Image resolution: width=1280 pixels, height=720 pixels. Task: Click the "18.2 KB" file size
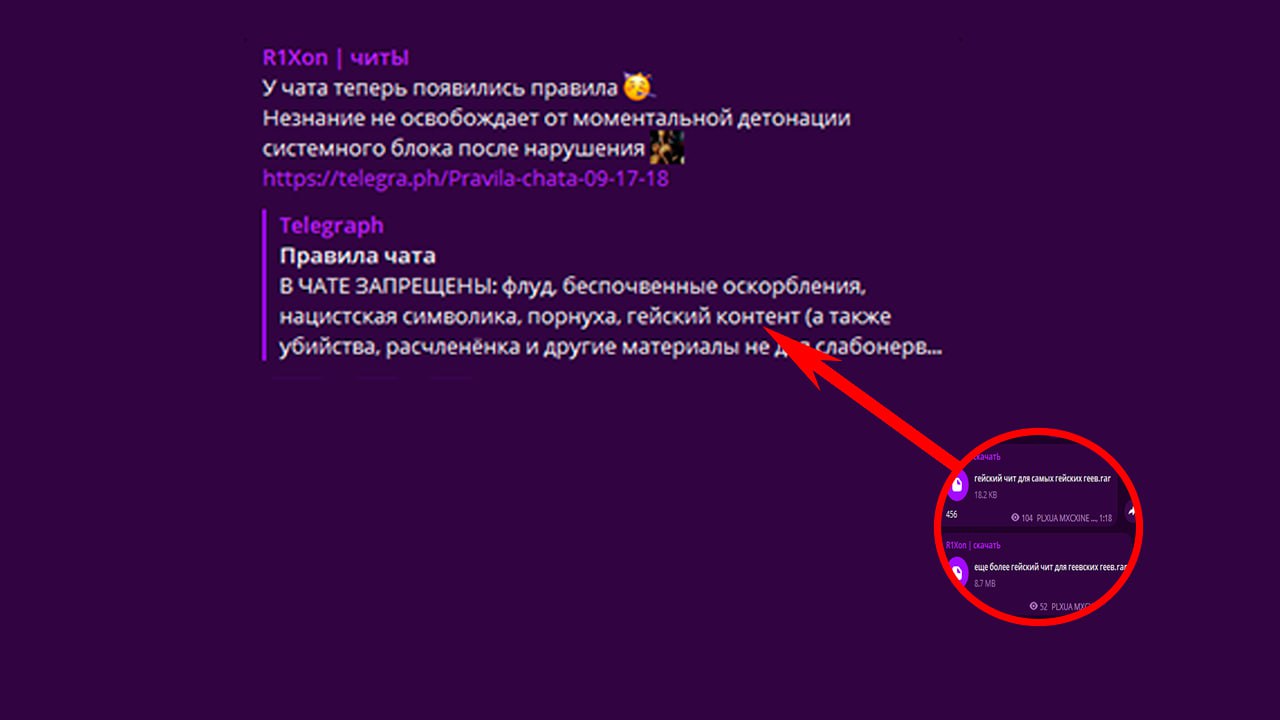985,495
